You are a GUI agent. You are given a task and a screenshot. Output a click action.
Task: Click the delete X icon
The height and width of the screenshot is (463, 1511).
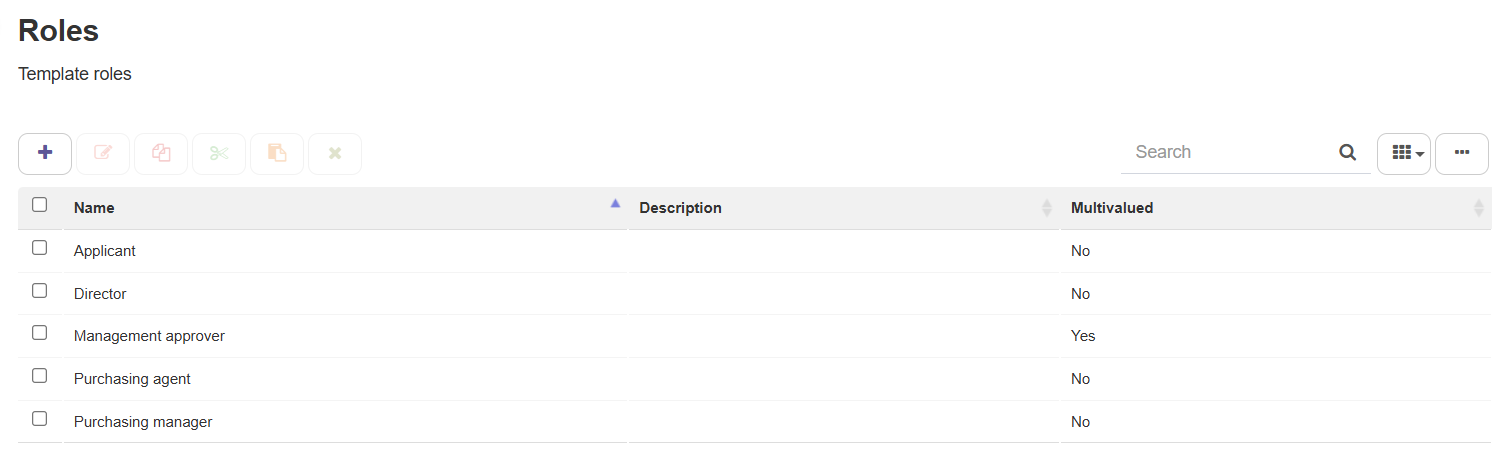click(x=335, y=153)
